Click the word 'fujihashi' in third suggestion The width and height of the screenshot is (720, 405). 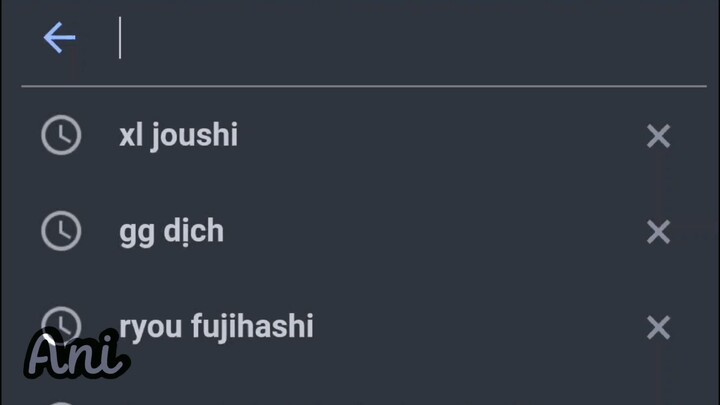254,327
